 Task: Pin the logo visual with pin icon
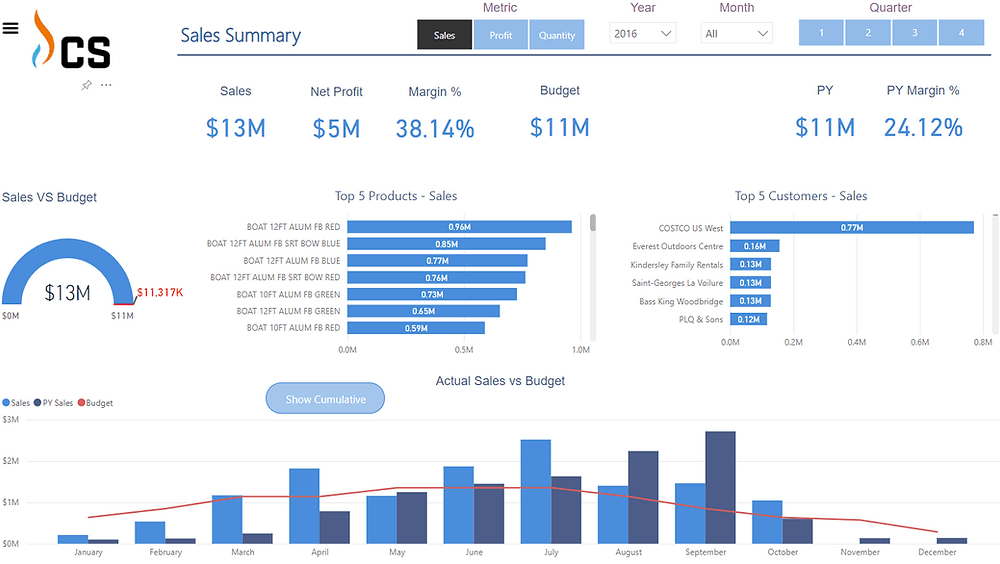[86, 85]
